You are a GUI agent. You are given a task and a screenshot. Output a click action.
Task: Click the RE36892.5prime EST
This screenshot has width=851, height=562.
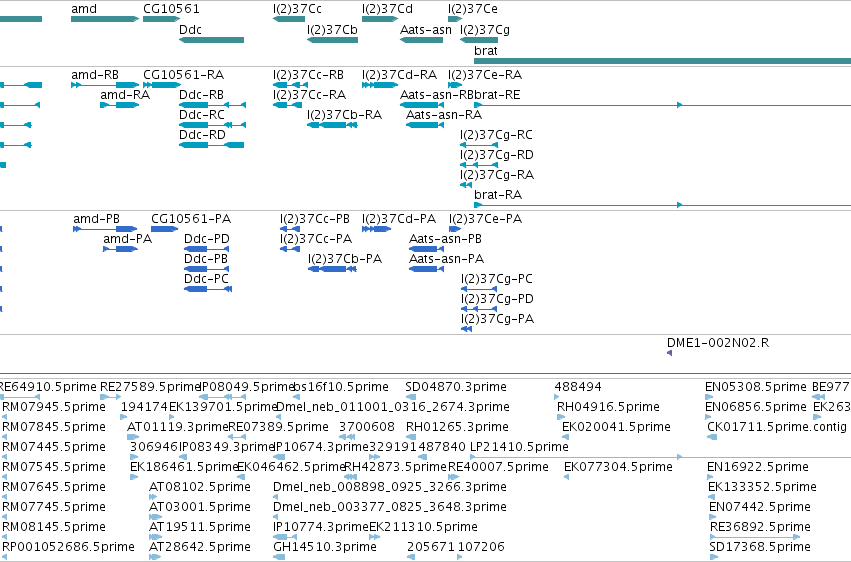tap(755, 537)
